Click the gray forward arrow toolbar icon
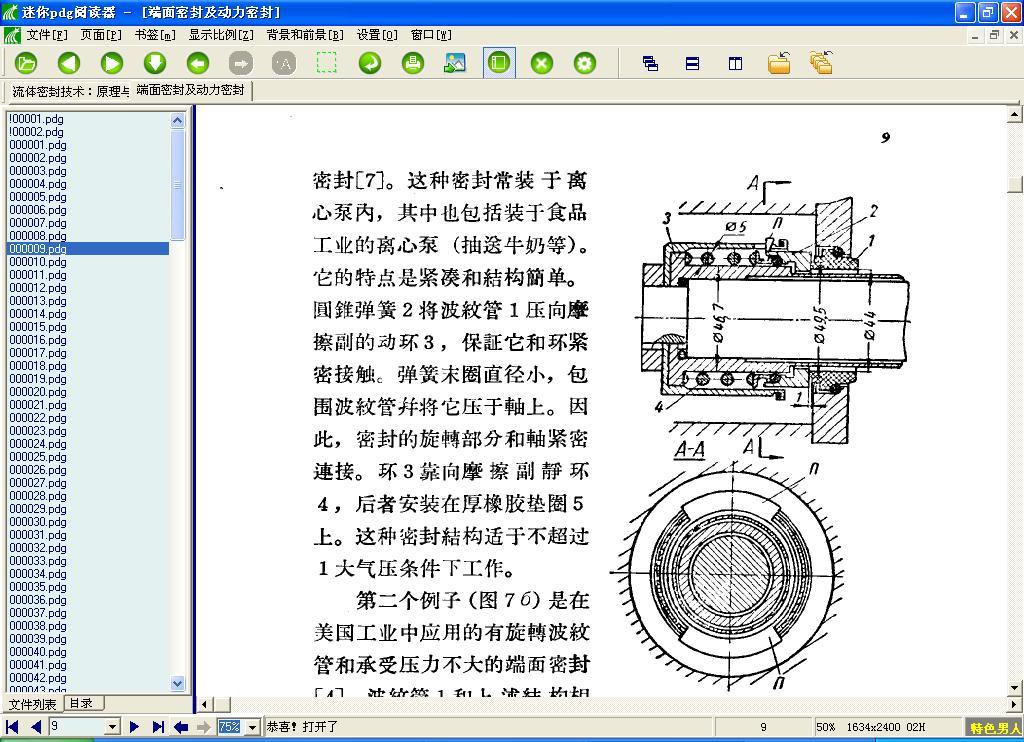This screenshot has width=1024, height=742. pos(240,63)
